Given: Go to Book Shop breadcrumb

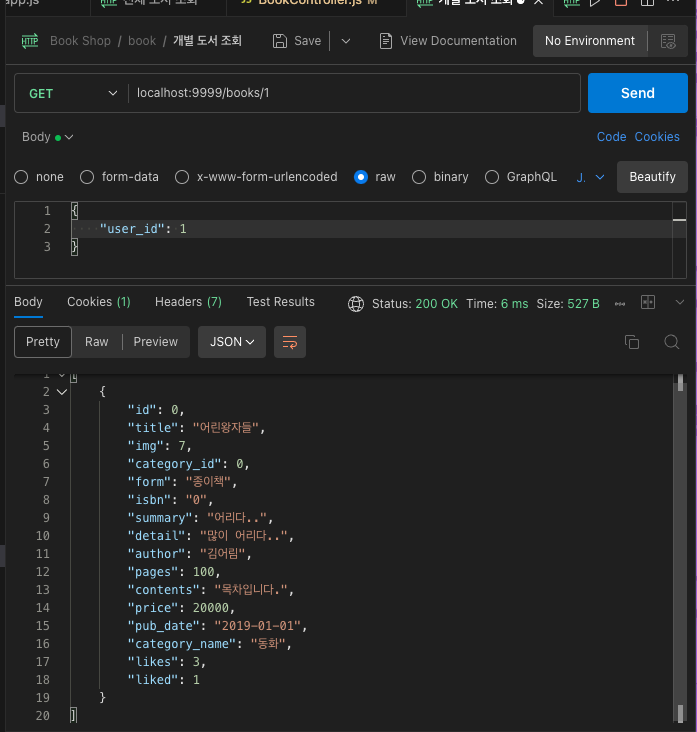Looking at the screenshot, I should click(80, 41).
